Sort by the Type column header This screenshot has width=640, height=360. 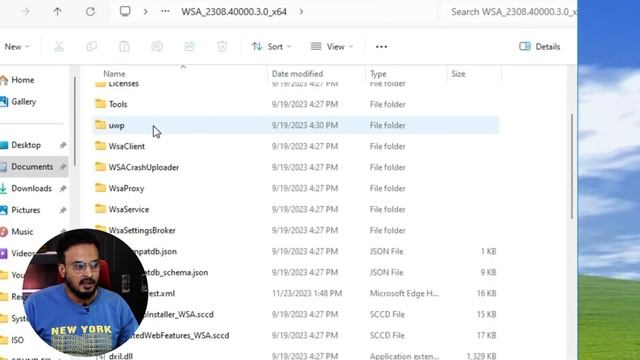coord(378,74)
